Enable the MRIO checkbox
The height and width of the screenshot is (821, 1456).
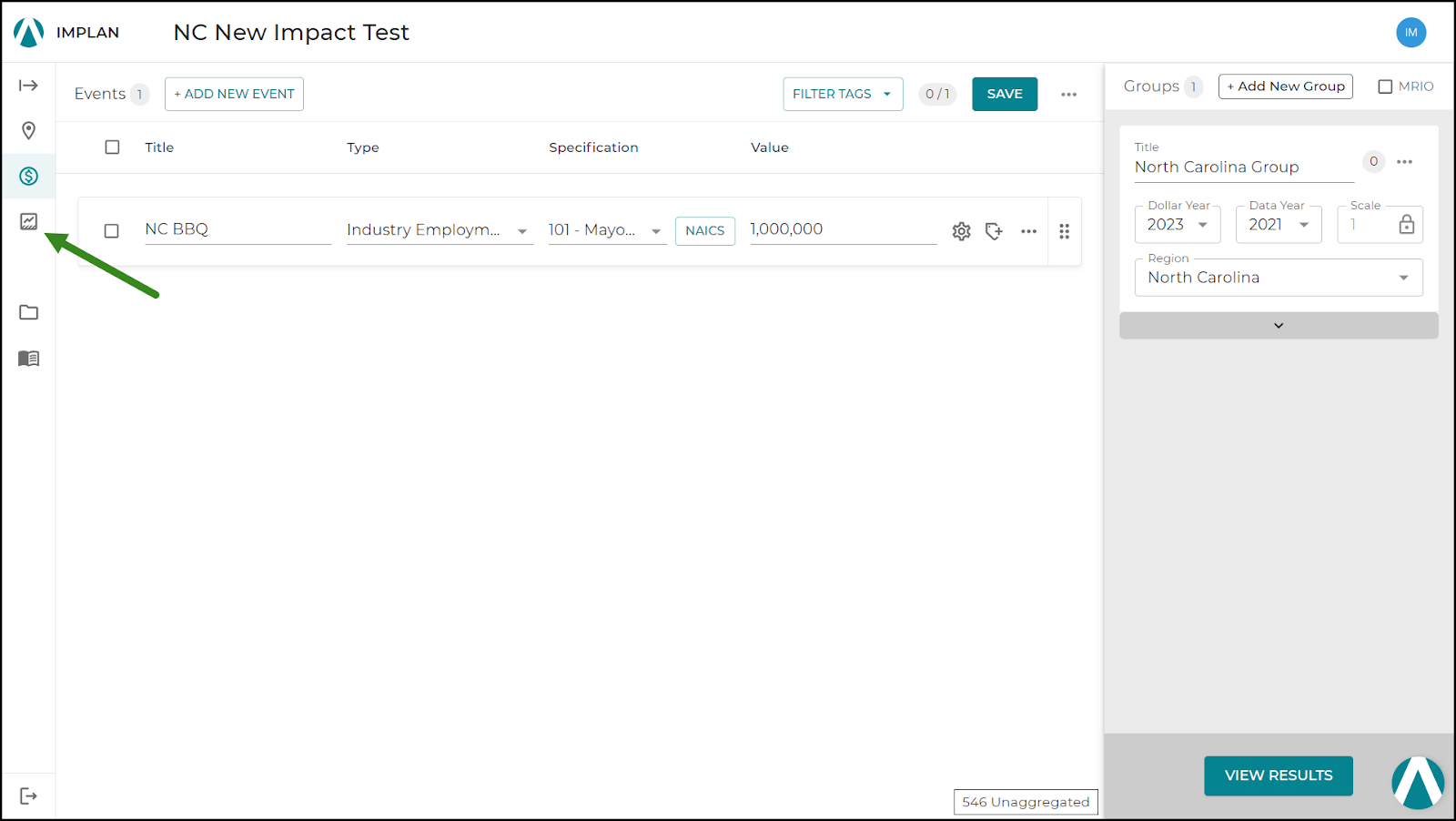coord(1386,86)
